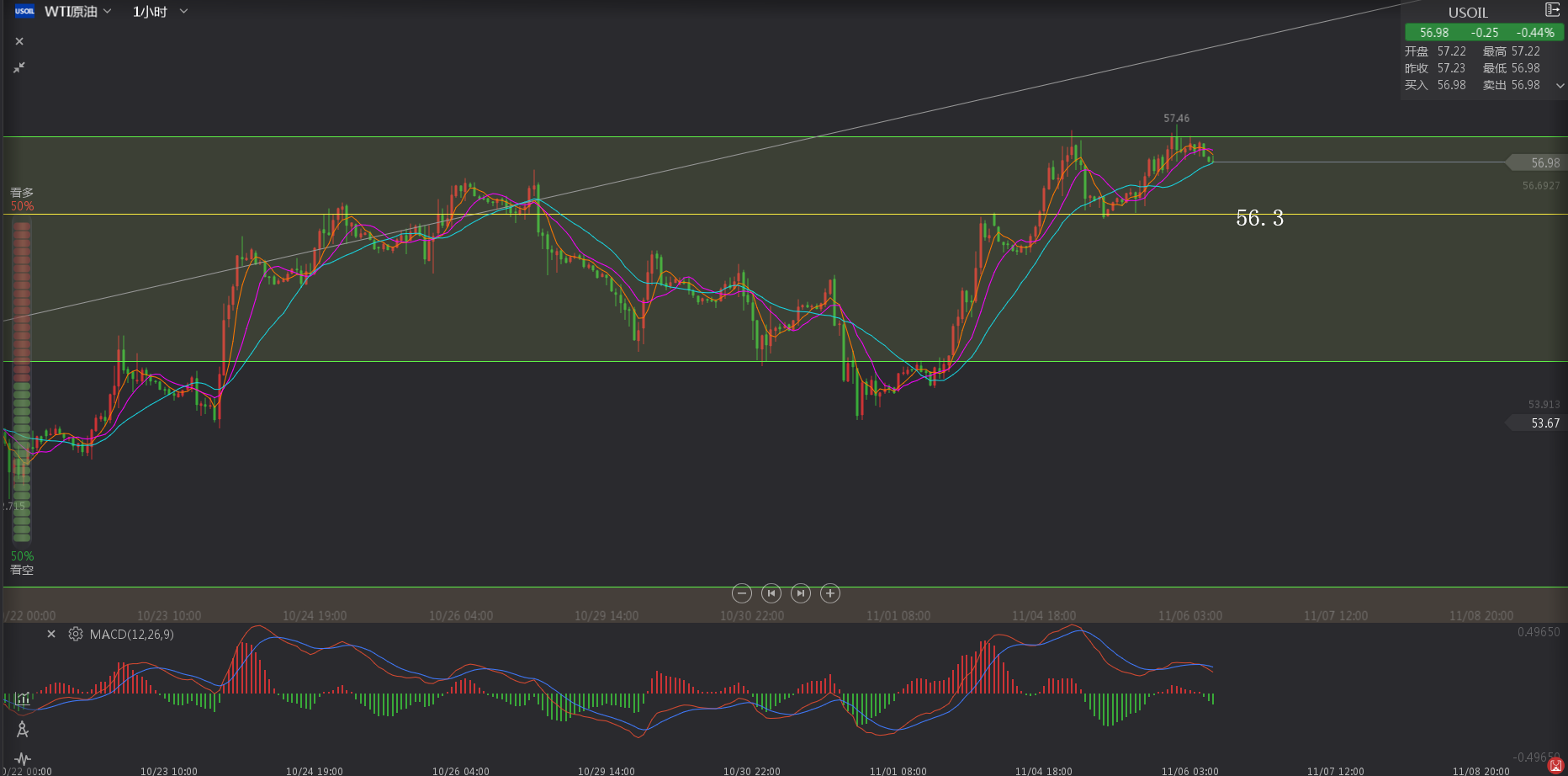Close the drawing tool with X icon

pos(19,41)
